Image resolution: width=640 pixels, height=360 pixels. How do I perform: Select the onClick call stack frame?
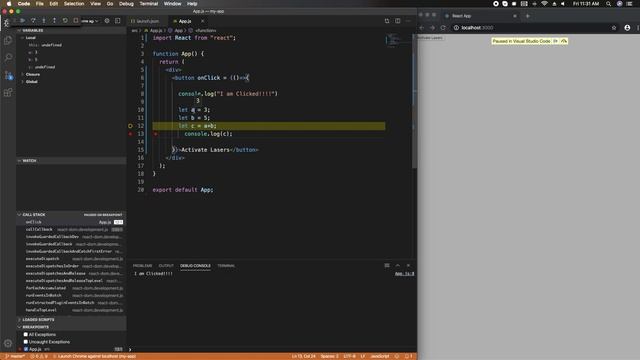point(71,222)
